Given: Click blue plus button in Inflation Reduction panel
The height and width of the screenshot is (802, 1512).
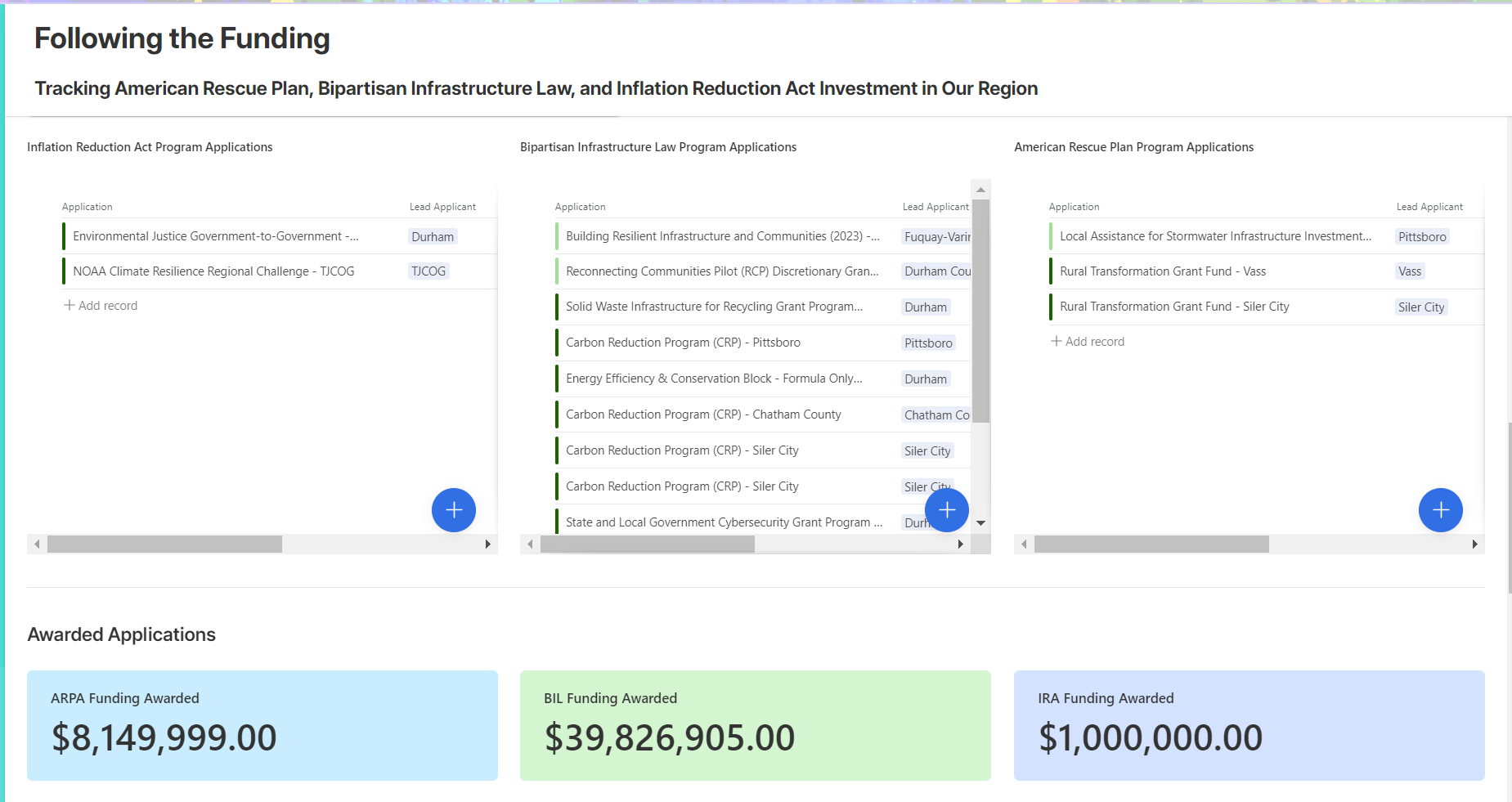Looking at the screenshot, I should (x=453, y=510).
